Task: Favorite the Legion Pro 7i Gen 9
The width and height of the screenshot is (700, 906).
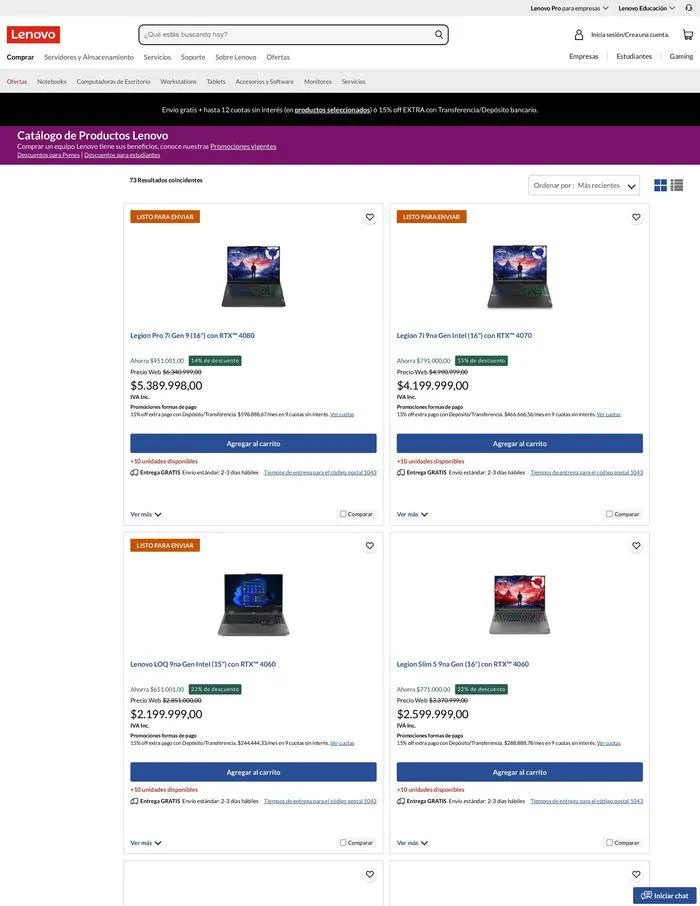Action: pos(369,217)
